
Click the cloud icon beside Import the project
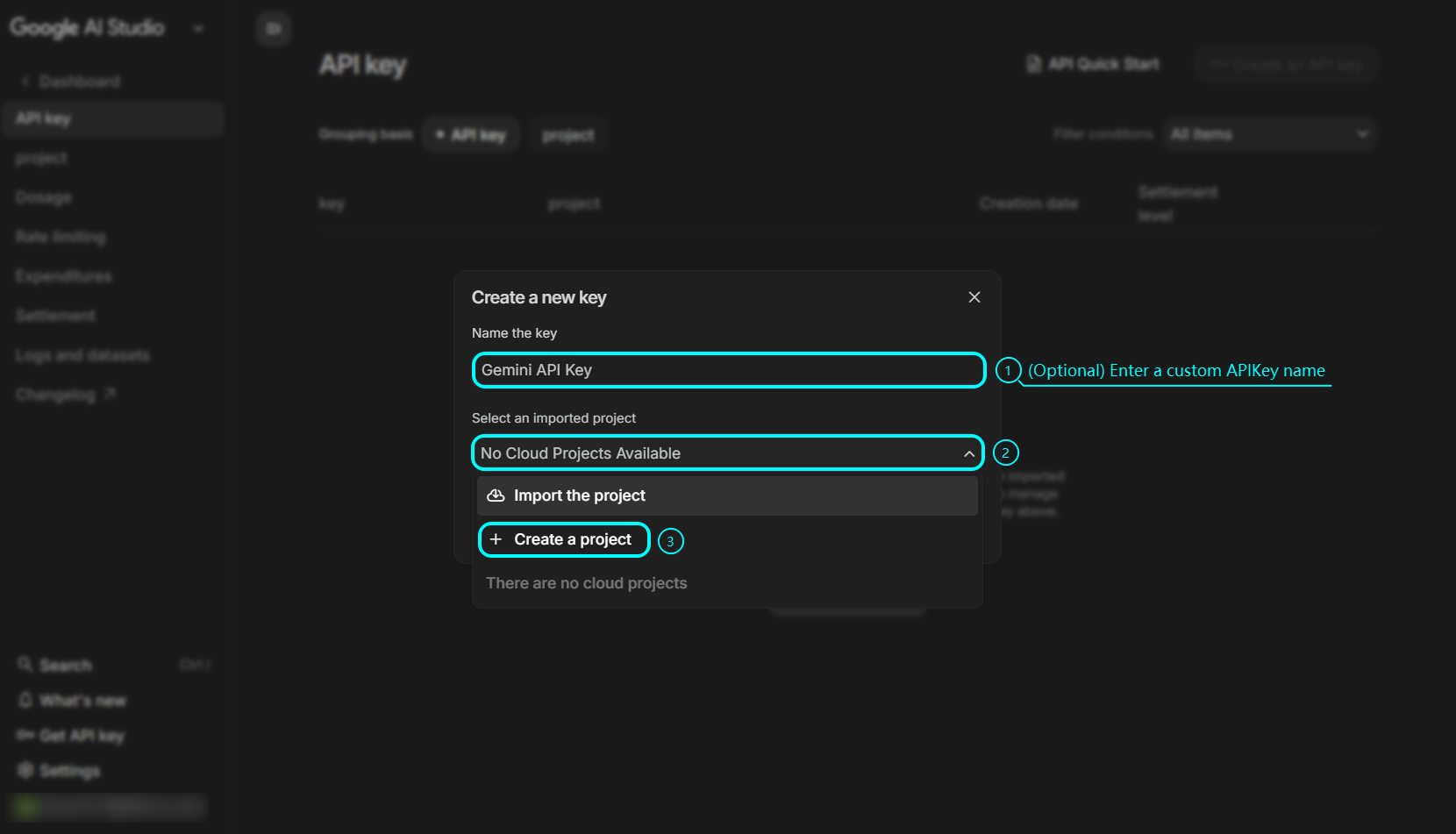[x=496, y=495]
